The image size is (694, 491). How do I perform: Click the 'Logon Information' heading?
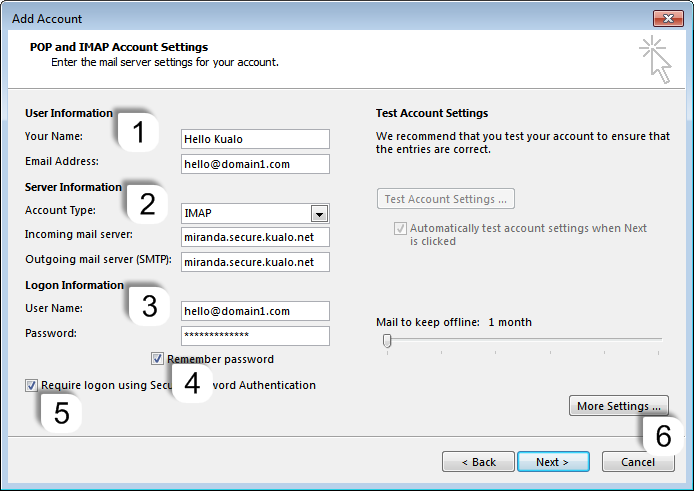tap(74, 285)
